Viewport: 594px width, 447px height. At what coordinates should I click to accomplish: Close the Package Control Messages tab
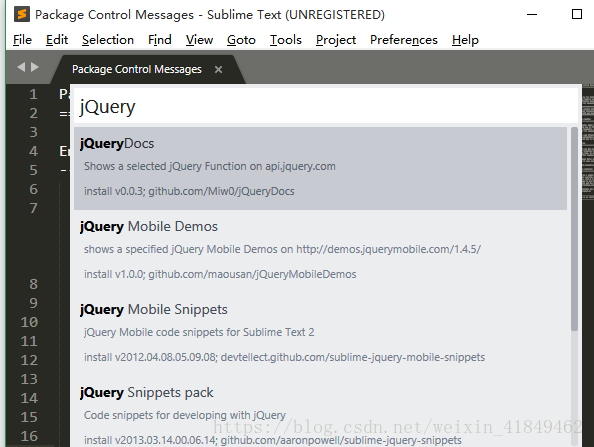coord(218,69)
